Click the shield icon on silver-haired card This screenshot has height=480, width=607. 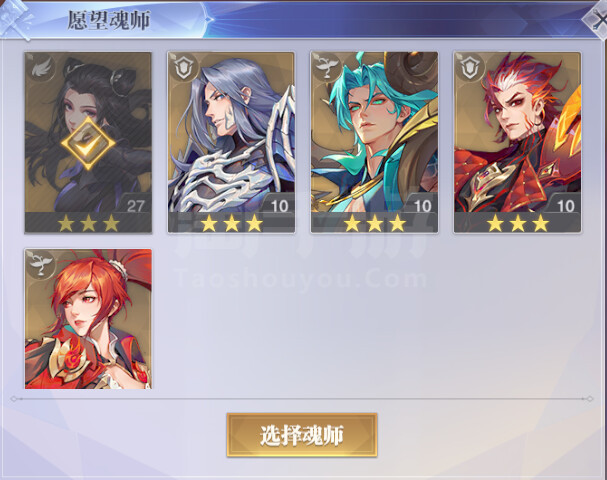point(184,69)
